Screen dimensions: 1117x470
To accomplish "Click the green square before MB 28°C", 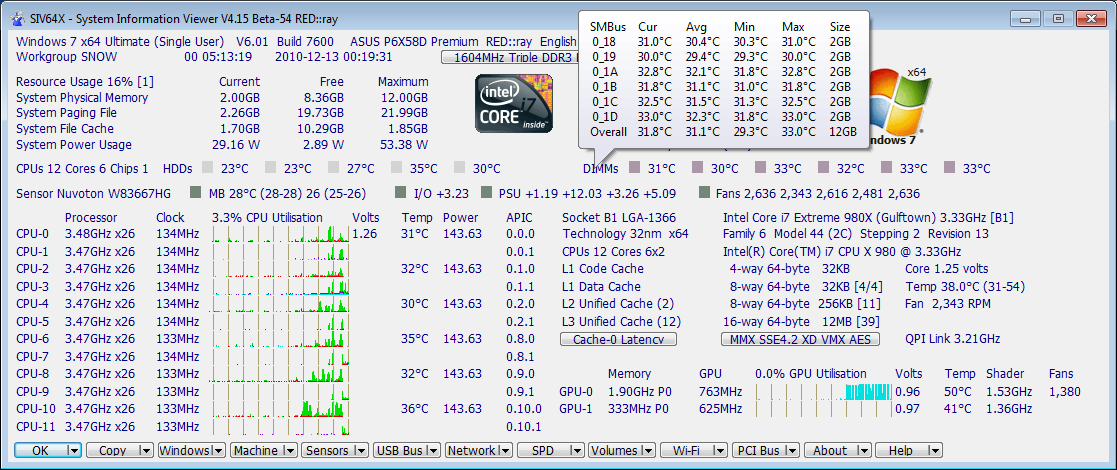I will tap(195, 192).
